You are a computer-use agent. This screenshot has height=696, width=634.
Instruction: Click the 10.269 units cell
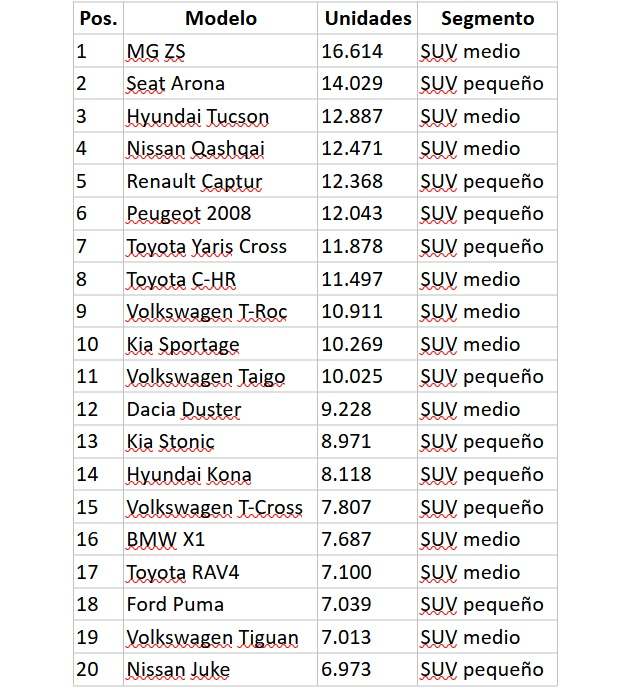tap(368, 344)
